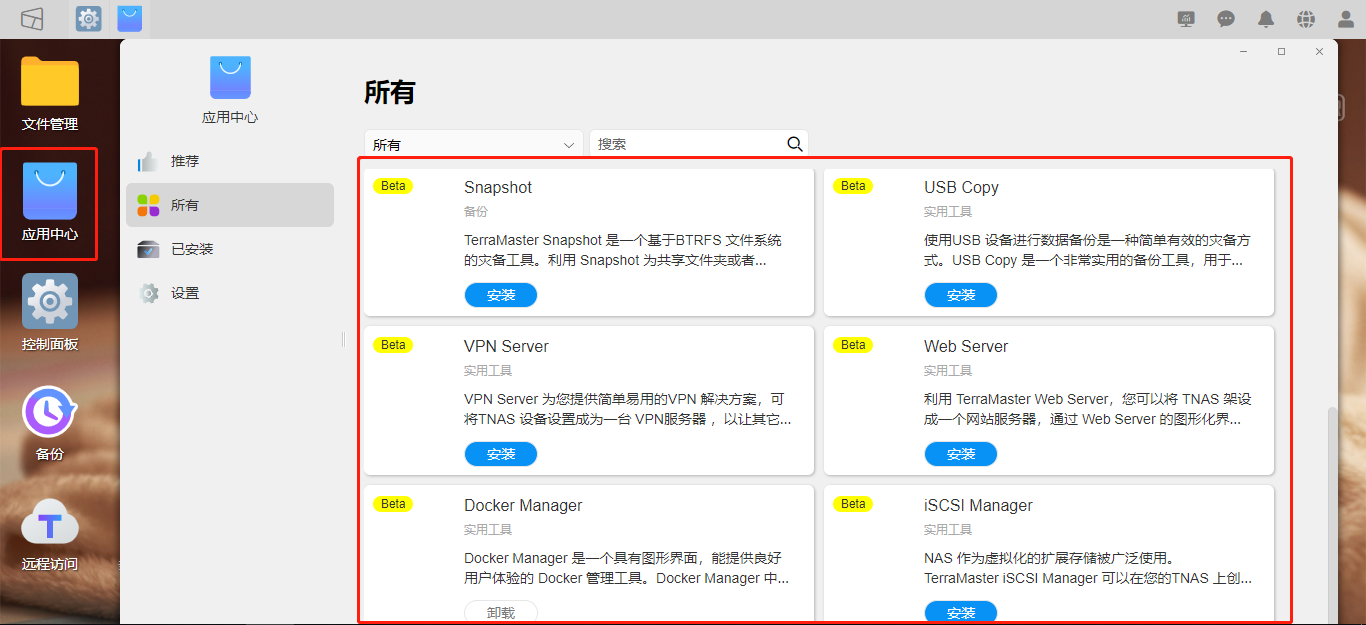Open the Web Server app title

[966, 346]
